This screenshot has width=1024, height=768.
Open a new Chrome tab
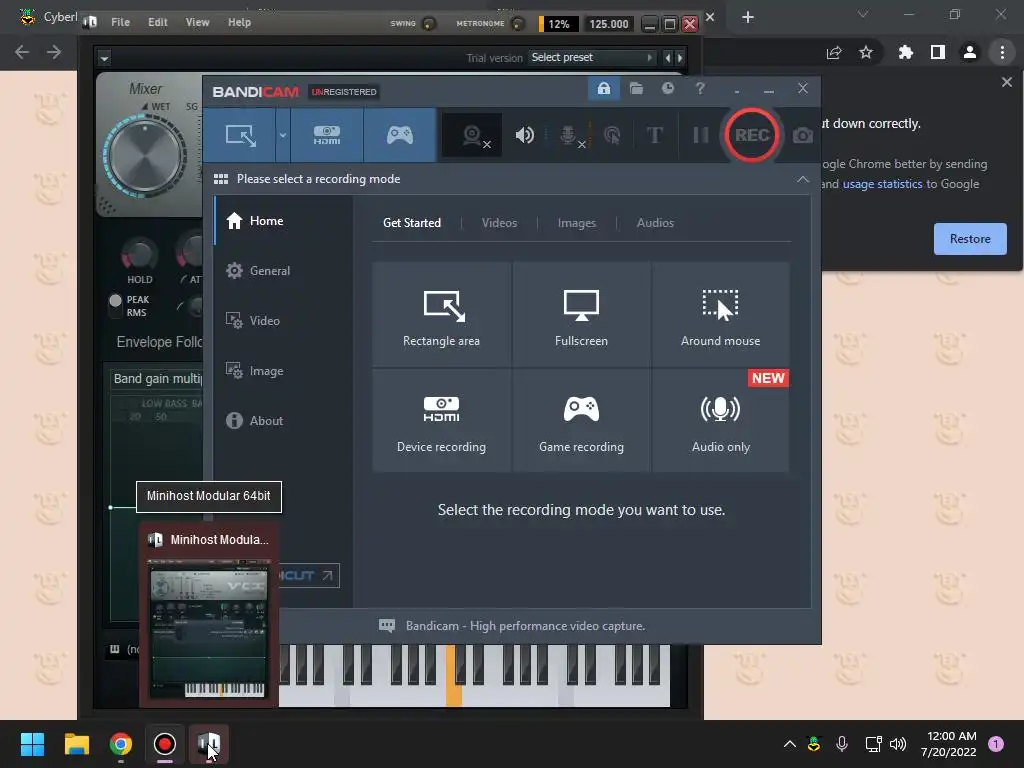click(x=748, y=17)
